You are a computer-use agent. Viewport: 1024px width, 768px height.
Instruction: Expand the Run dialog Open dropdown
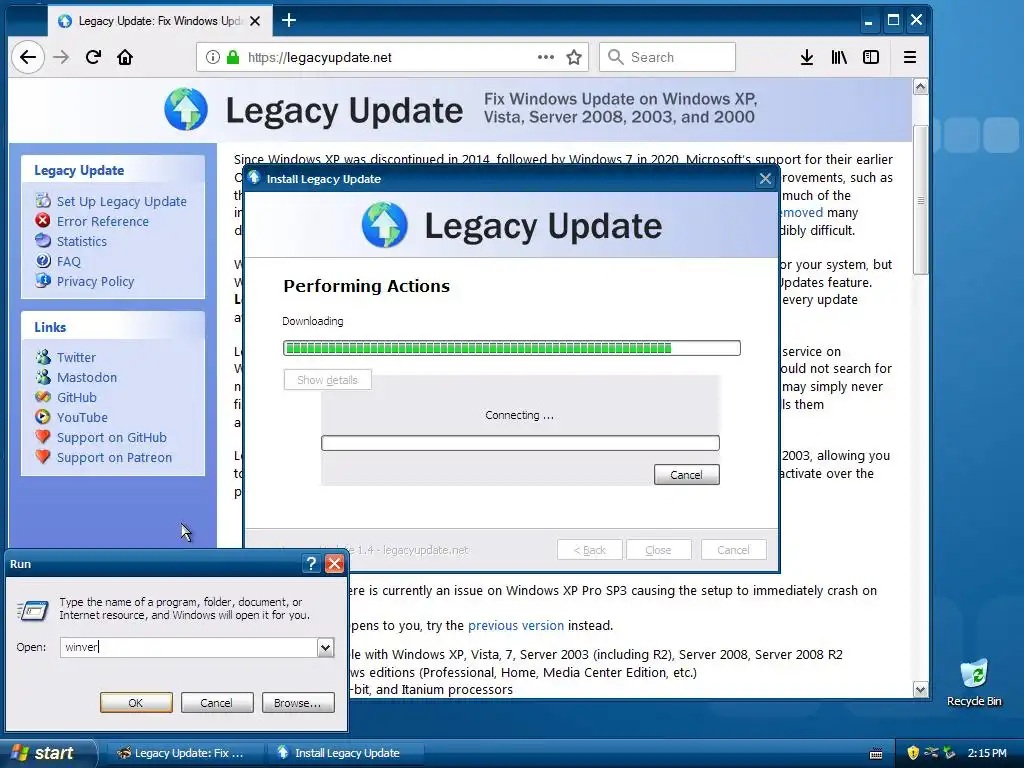coord(325,647)
